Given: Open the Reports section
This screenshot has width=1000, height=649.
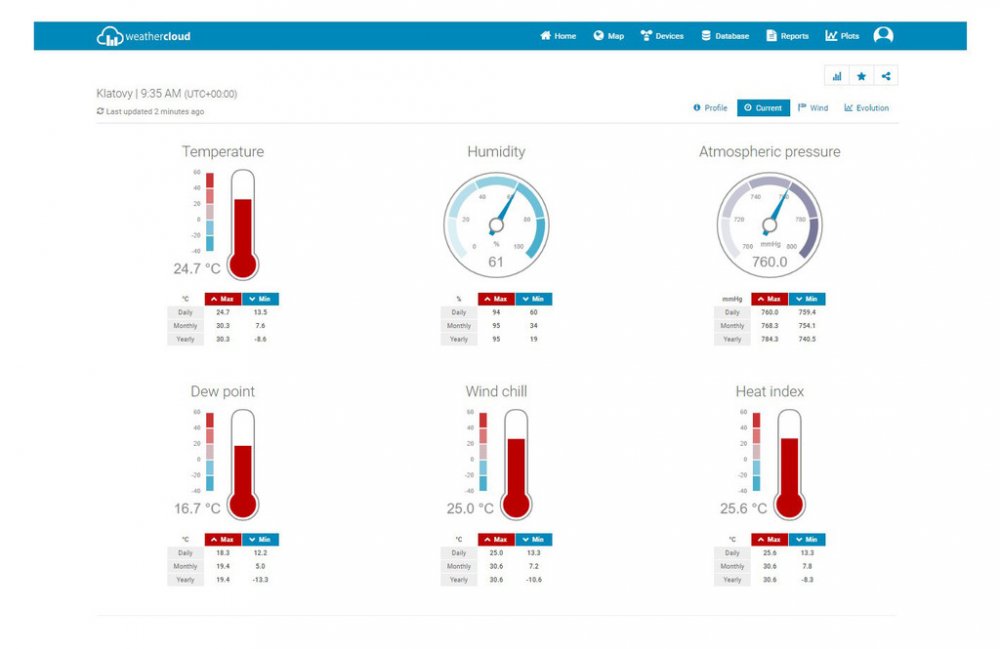Looking at the screenshot, I should (787, 36).
